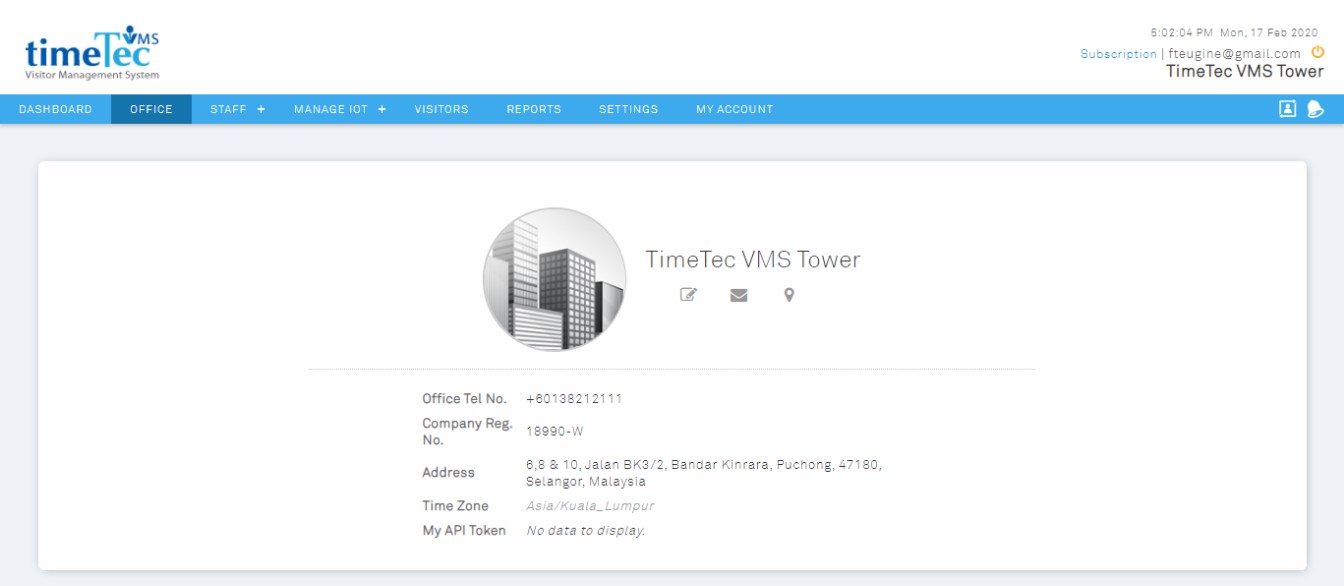Go to the Dashboard menu
This screenshot has height=586, width=1344.
56,109
